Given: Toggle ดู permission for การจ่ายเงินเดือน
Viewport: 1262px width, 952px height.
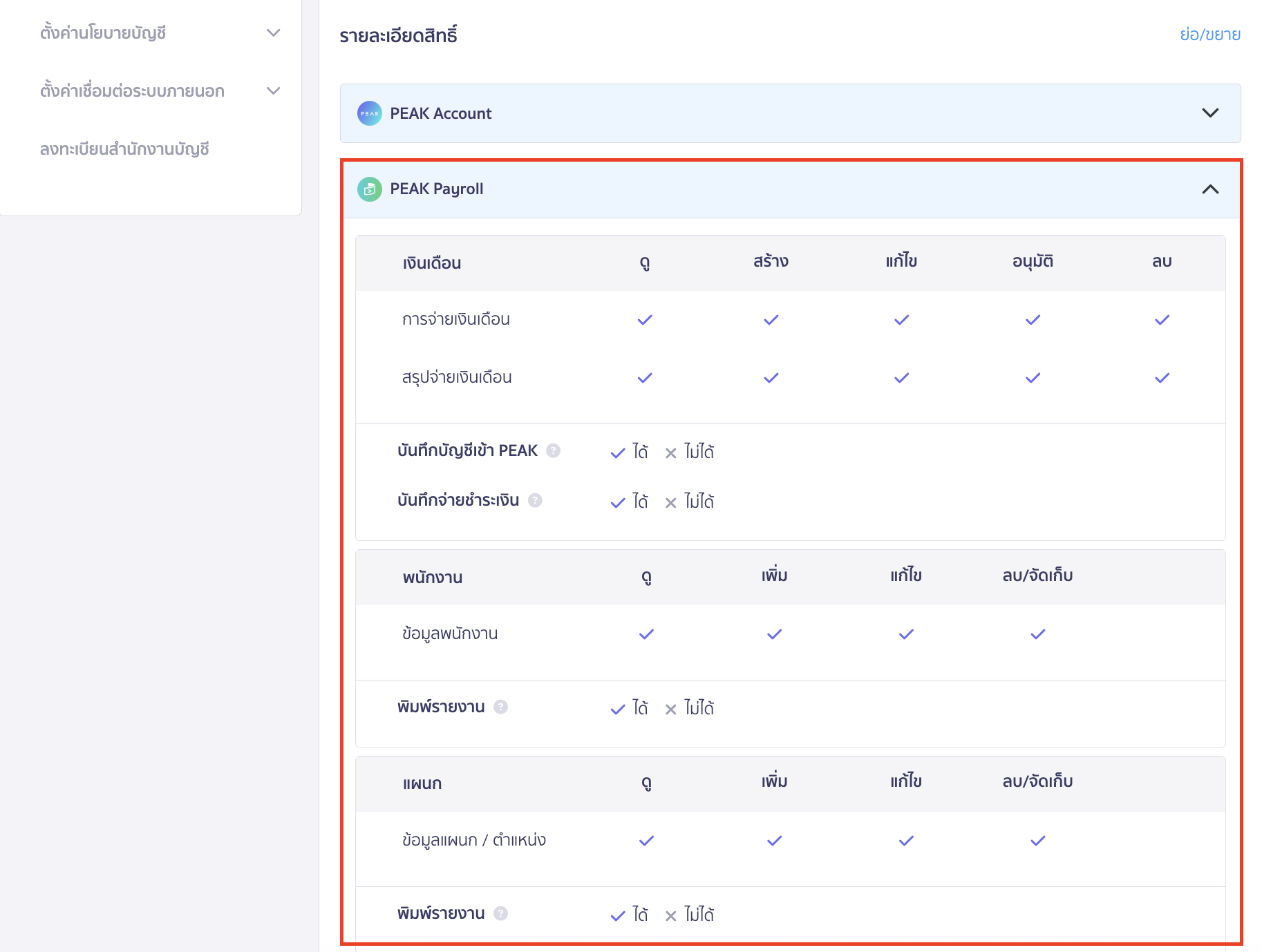Looking at the screenshot, I should (645, 320).
